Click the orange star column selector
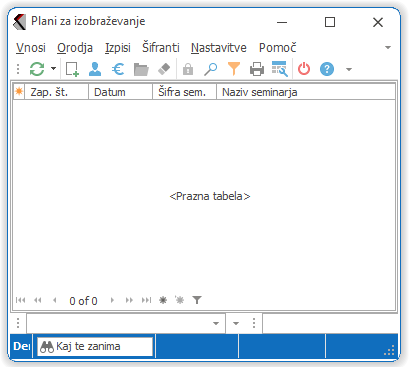Viewport: 412px width, 367px height. (19, 91)
